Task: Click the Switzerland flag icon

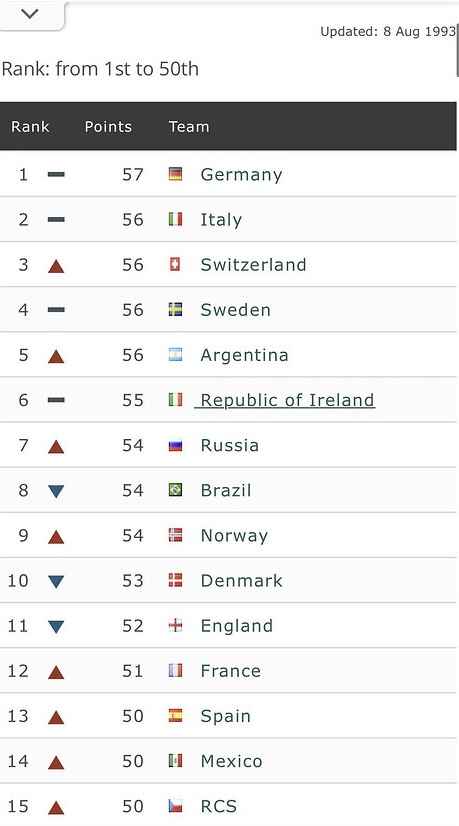Action: click(x=175, y=264)
